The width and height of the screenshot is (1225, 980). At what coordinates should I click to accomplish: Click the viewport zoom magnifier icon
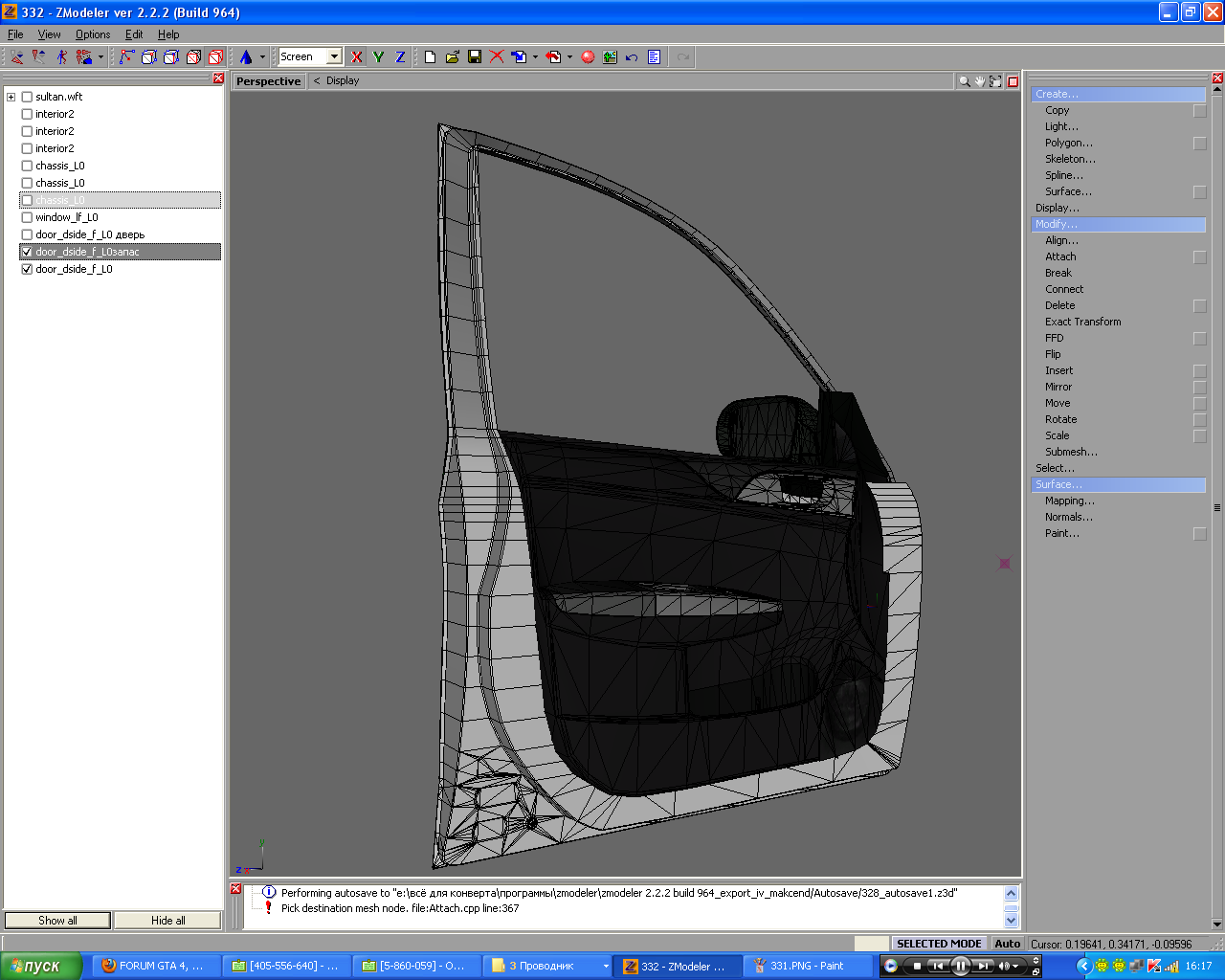coord(965,81)
